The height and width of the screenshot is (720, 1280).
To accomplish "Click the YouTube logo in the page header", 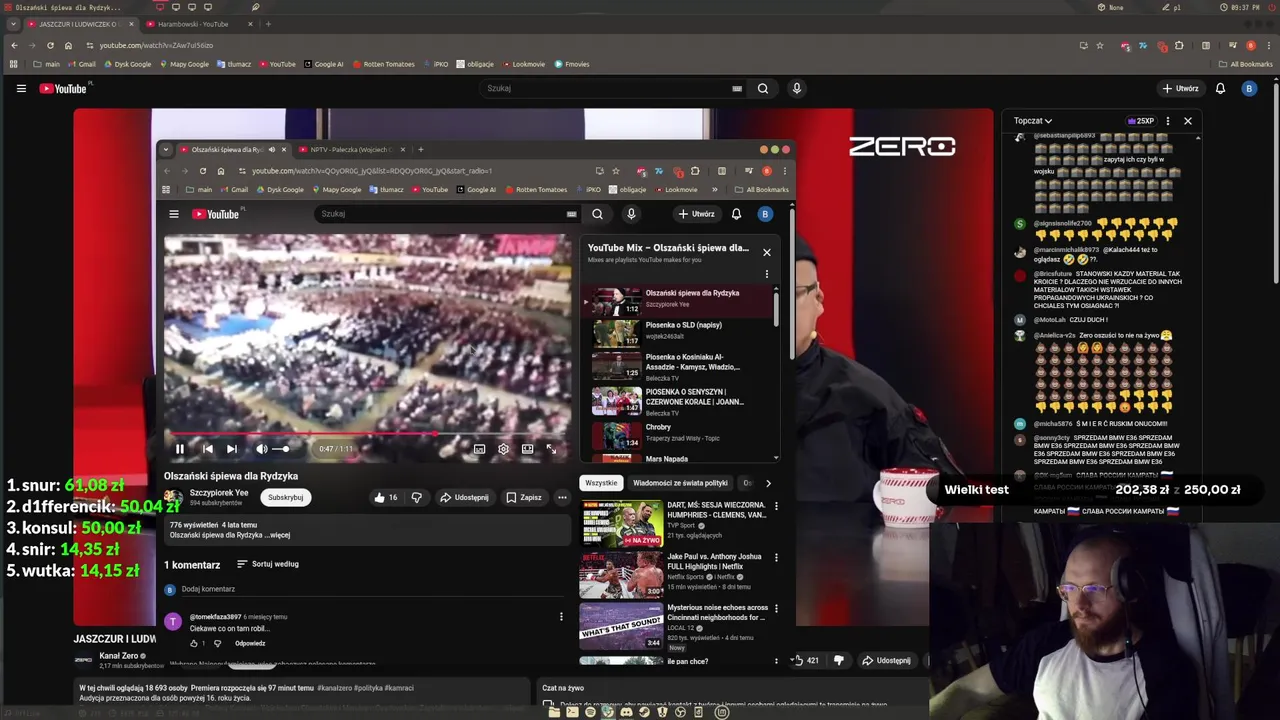I will tap(65, 88).
